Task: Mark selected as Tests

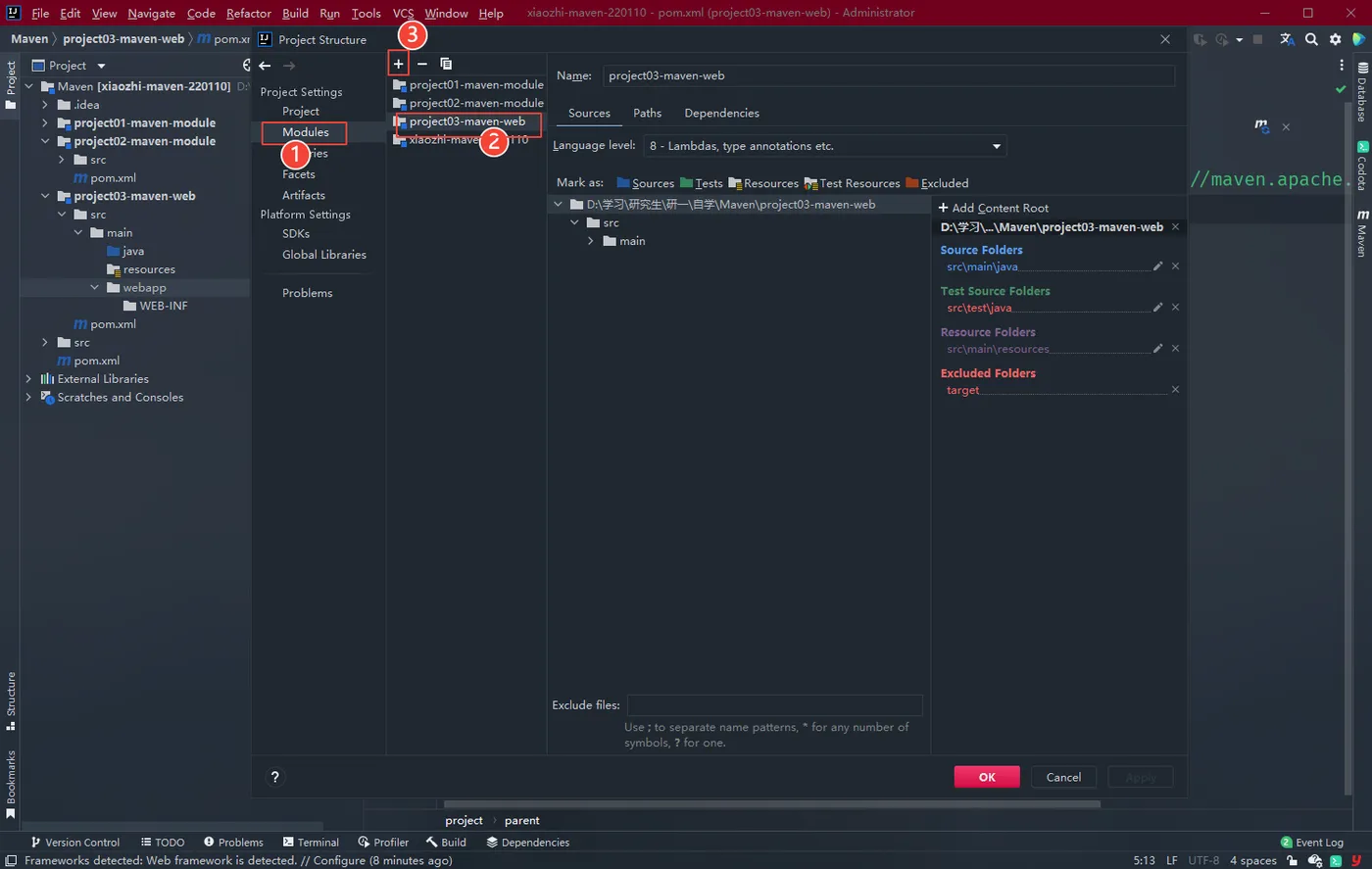Action: (701, 183)
